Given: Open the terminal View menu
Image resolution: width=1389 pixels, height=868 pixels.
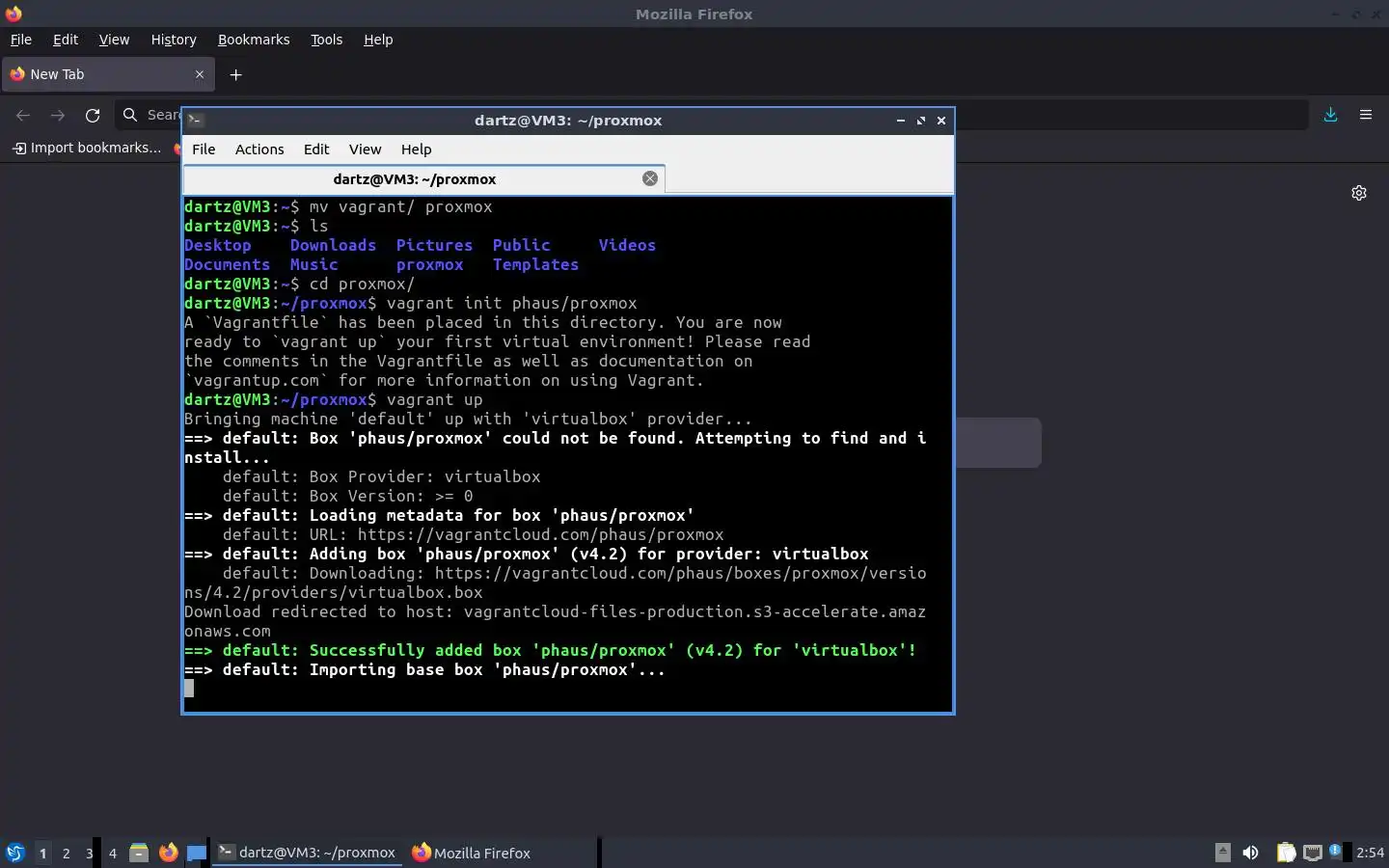Looking at the screenshot, I should coord(365,149).
